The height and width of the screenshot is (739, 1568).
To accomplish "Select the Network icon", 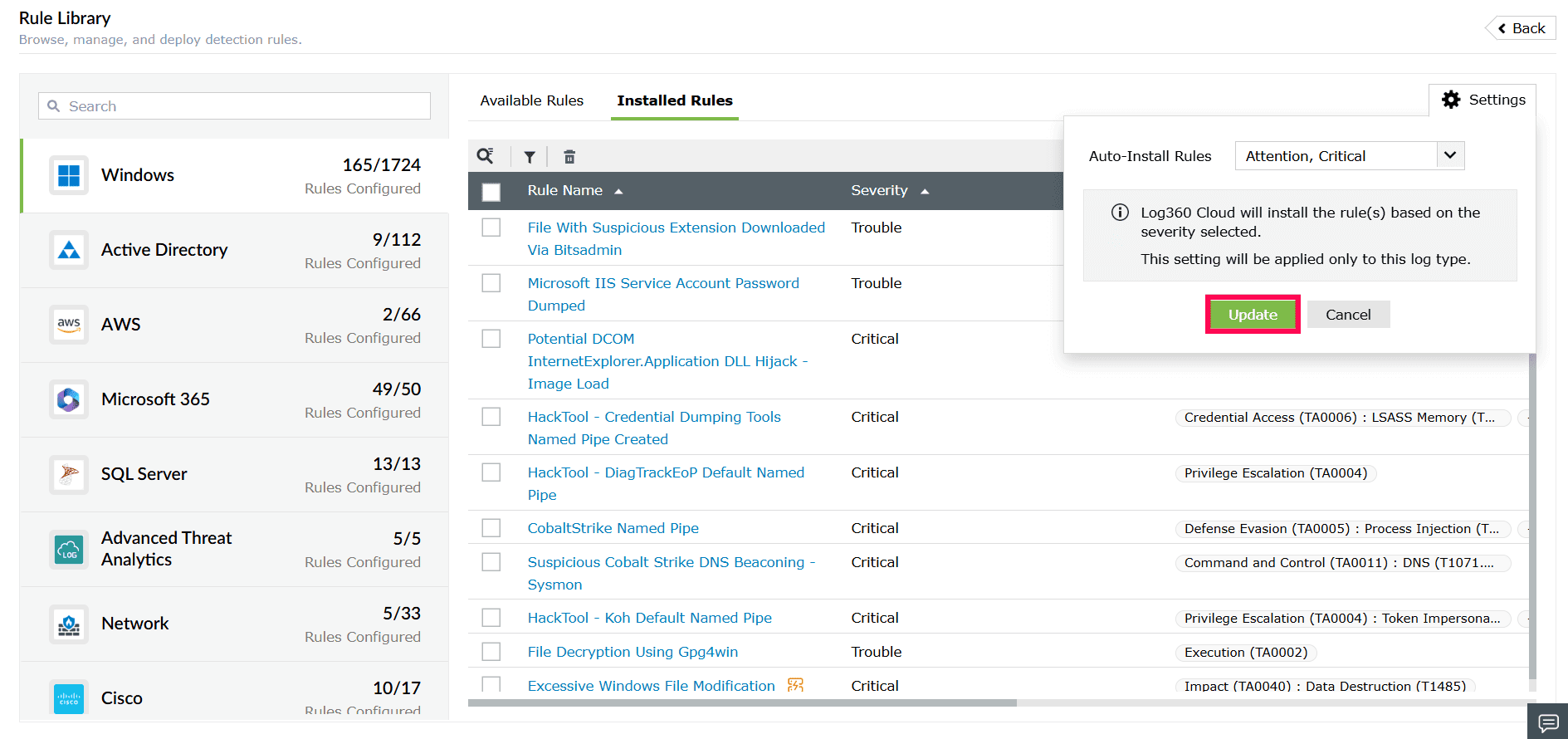I will click(x=69, y=624).
